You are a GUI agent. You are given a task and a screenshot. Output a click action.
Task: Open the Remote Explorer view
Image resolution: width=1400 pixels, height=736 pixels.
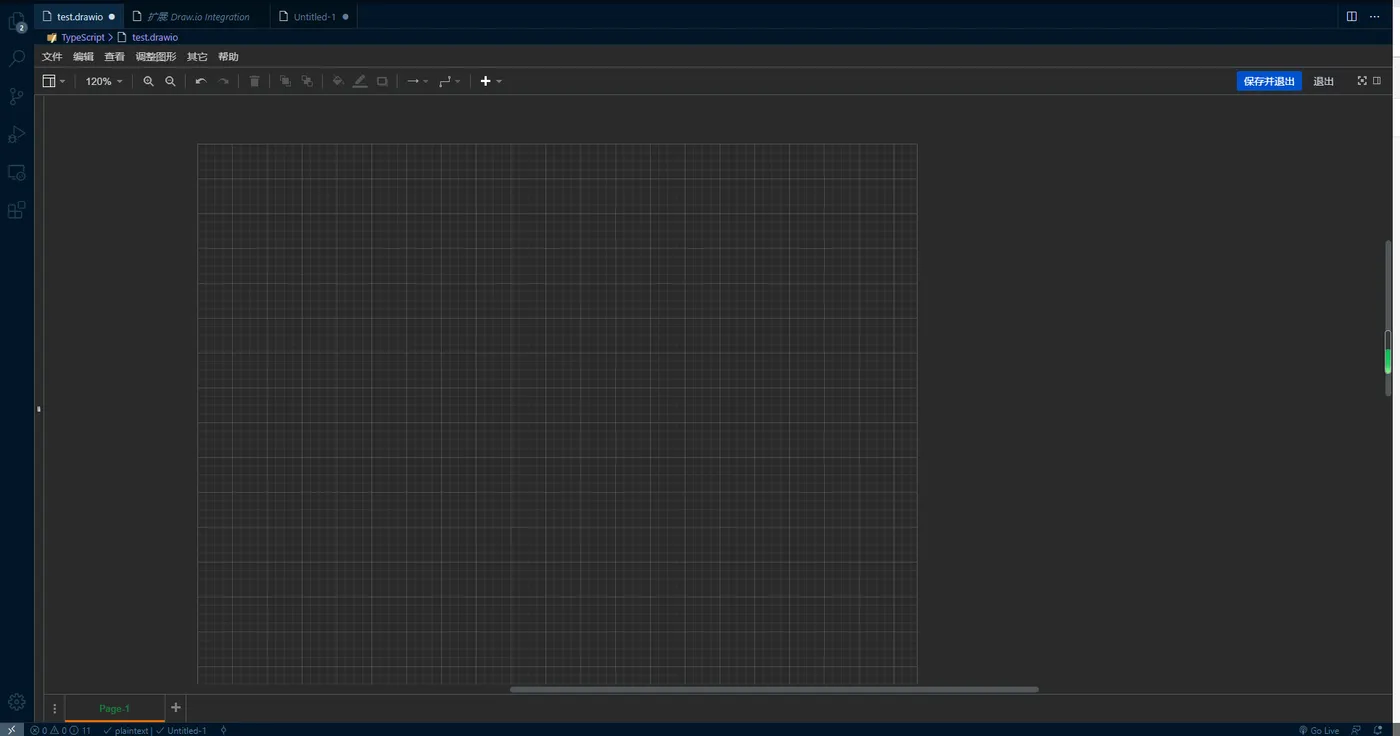(16, 172)
